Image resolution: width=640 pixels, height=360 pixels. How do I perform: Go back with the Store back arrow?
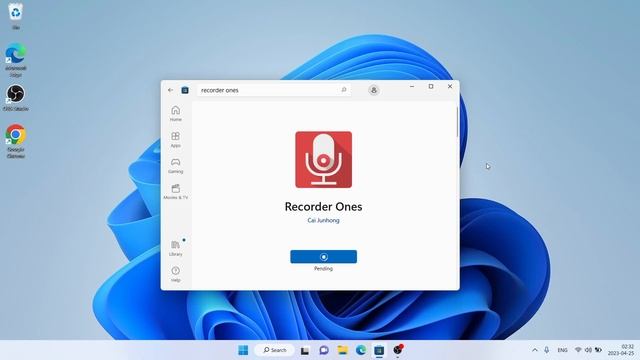(171, 90)
